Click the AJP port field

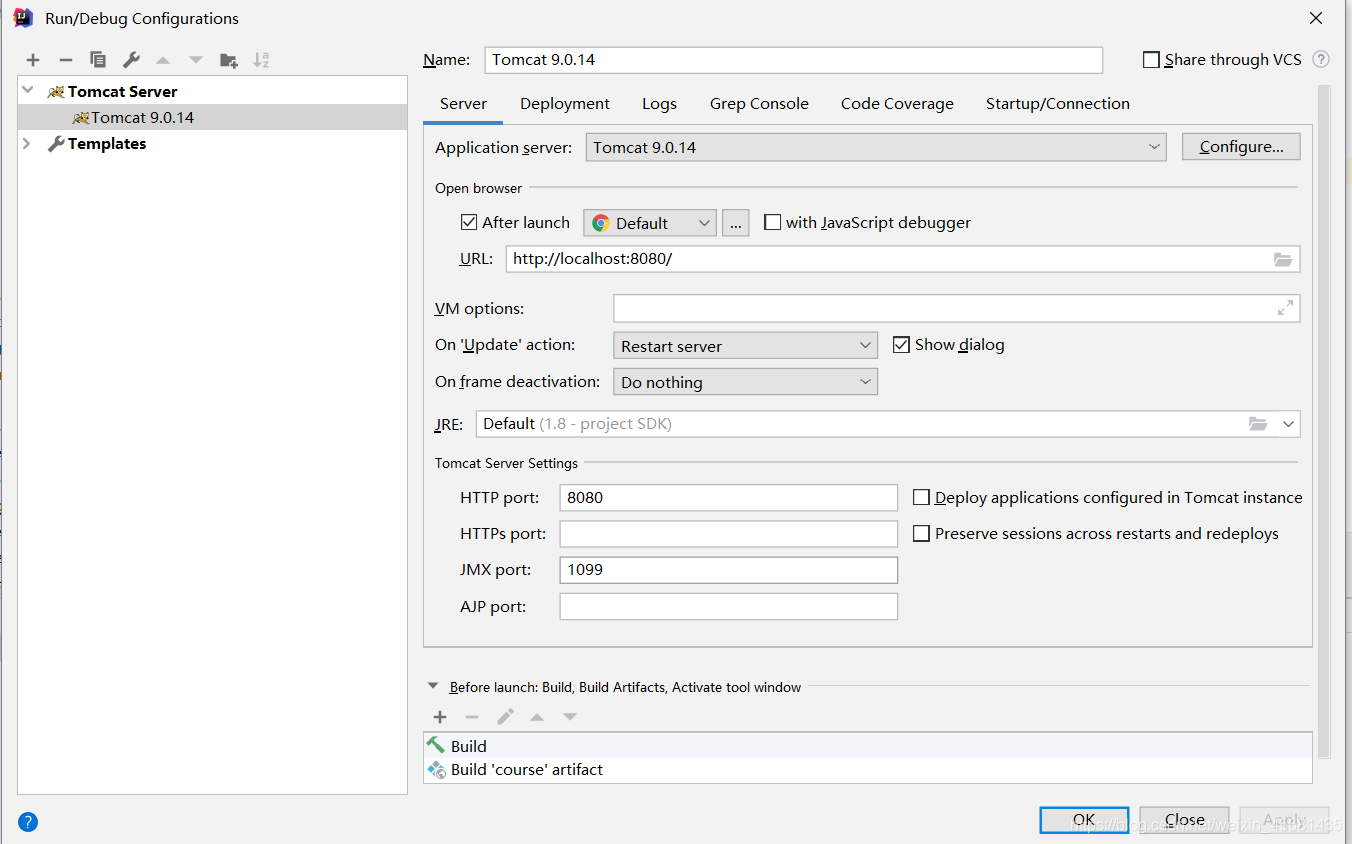tap(729, 606)
